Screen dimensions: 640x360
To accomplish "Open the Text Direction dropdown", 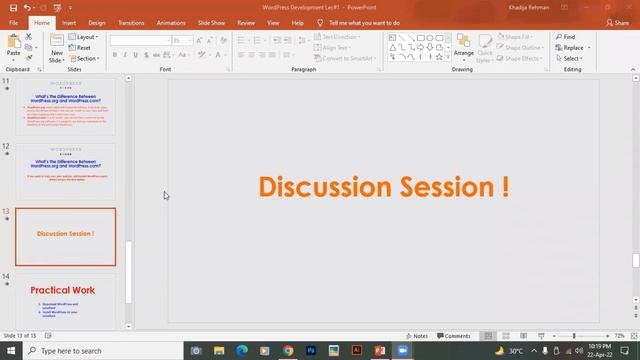I will [x=337, y=37].
